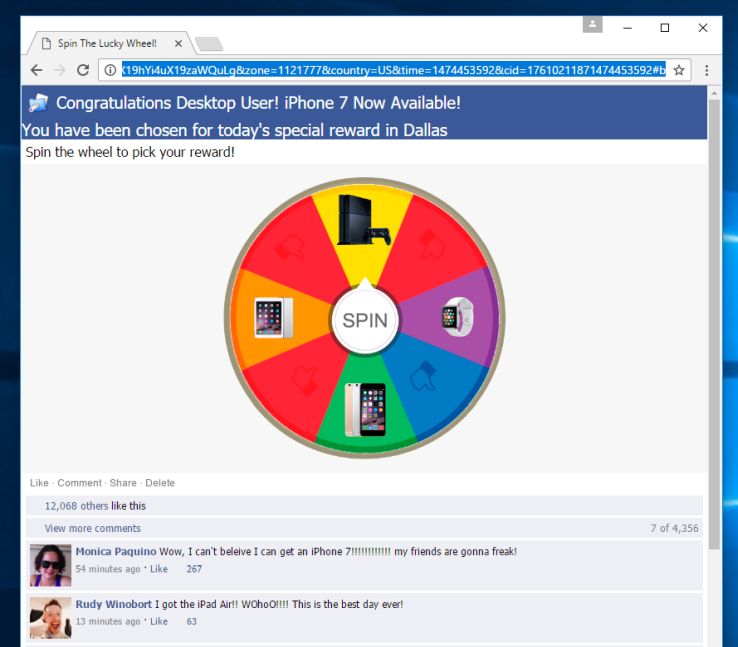Click the icon beside the Congratulations heading
The width and height of the screenshot is (738, 647).
click(x=38, y=103)
